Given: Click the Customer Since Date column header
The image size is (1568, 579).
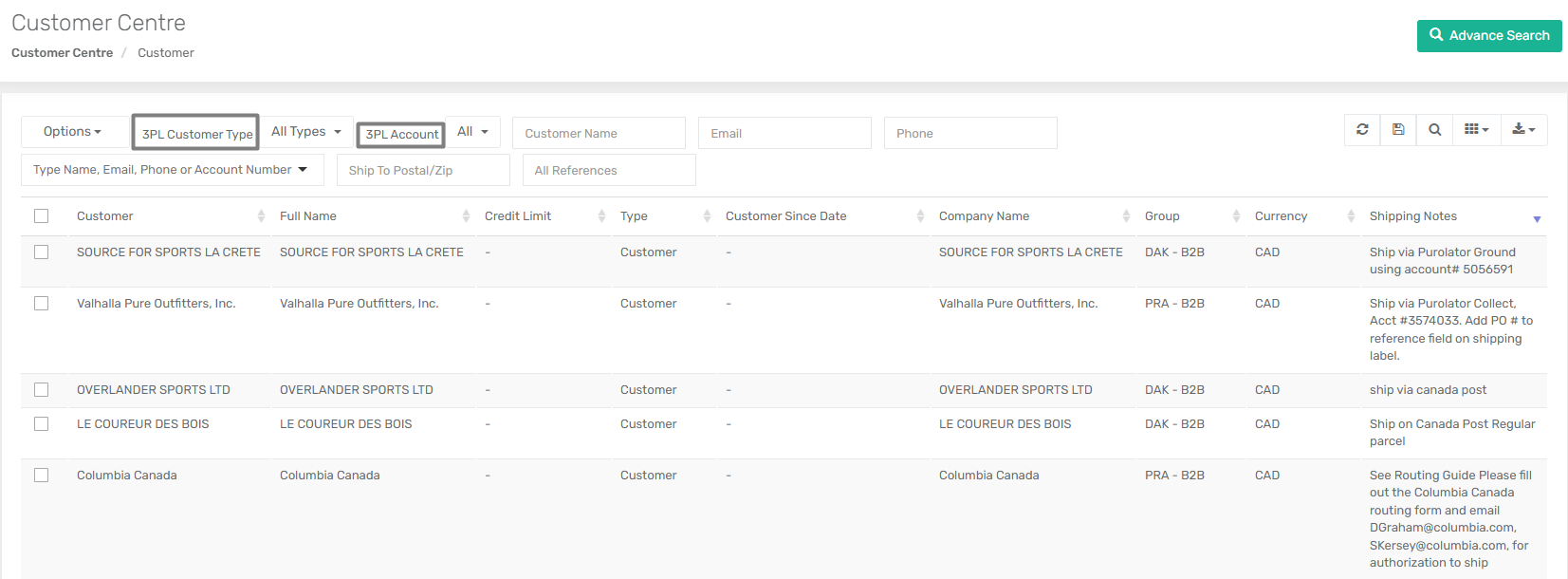Looking at the screenshot, I should [786, 216].
